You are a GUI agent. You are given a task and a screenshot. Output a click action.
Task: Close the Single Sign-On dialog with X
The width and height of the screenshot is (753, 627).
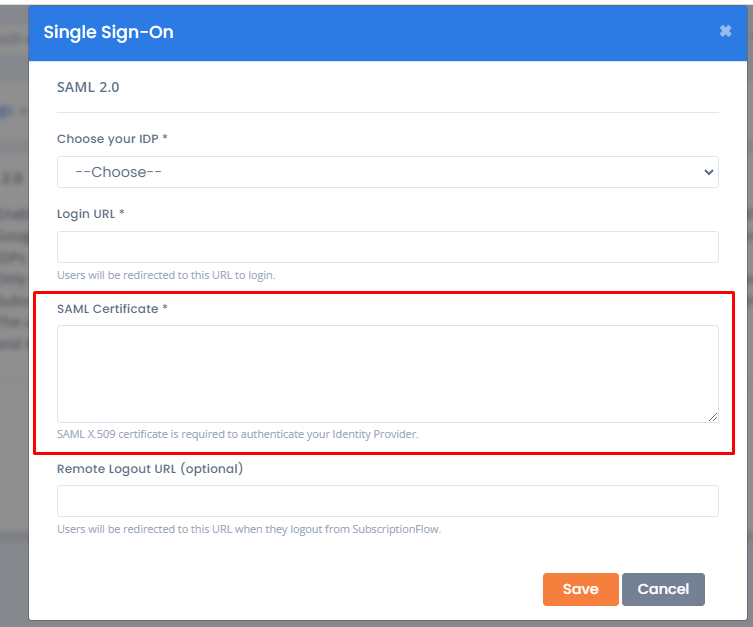[x=725, y=31]
